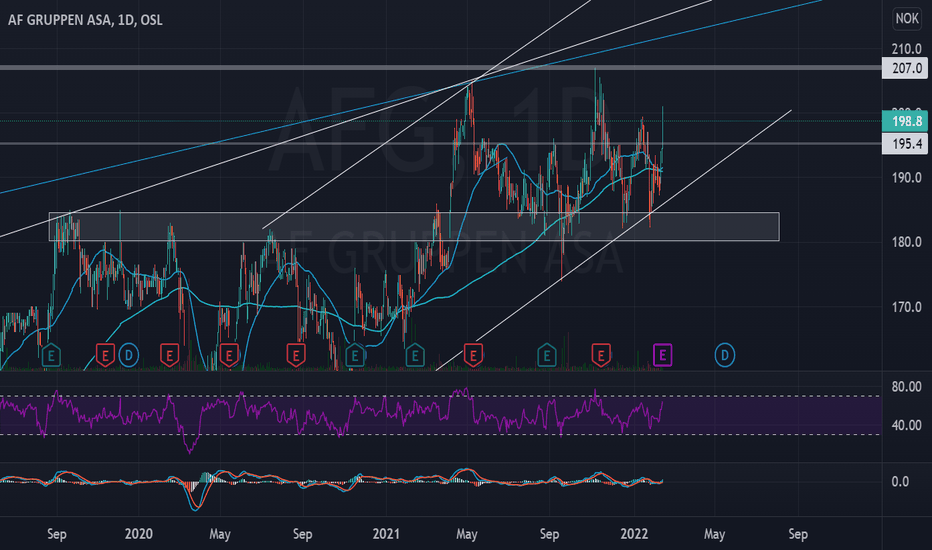Click the 2022 time axis label

tap(634, 533)
